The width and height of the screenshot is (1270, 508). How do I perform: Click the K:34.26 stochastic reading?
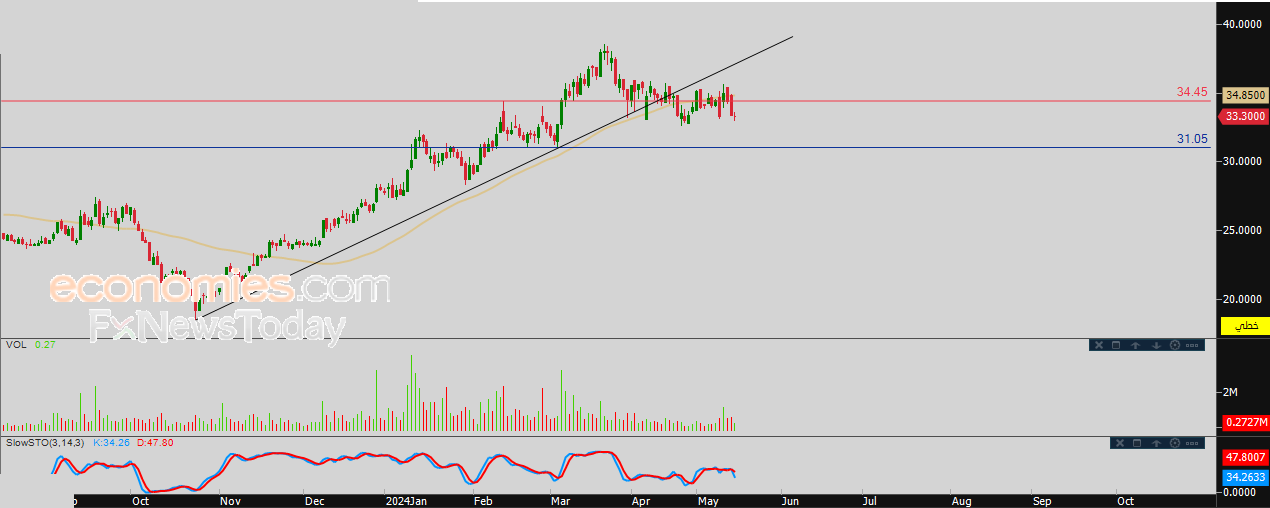click(113, 442)
